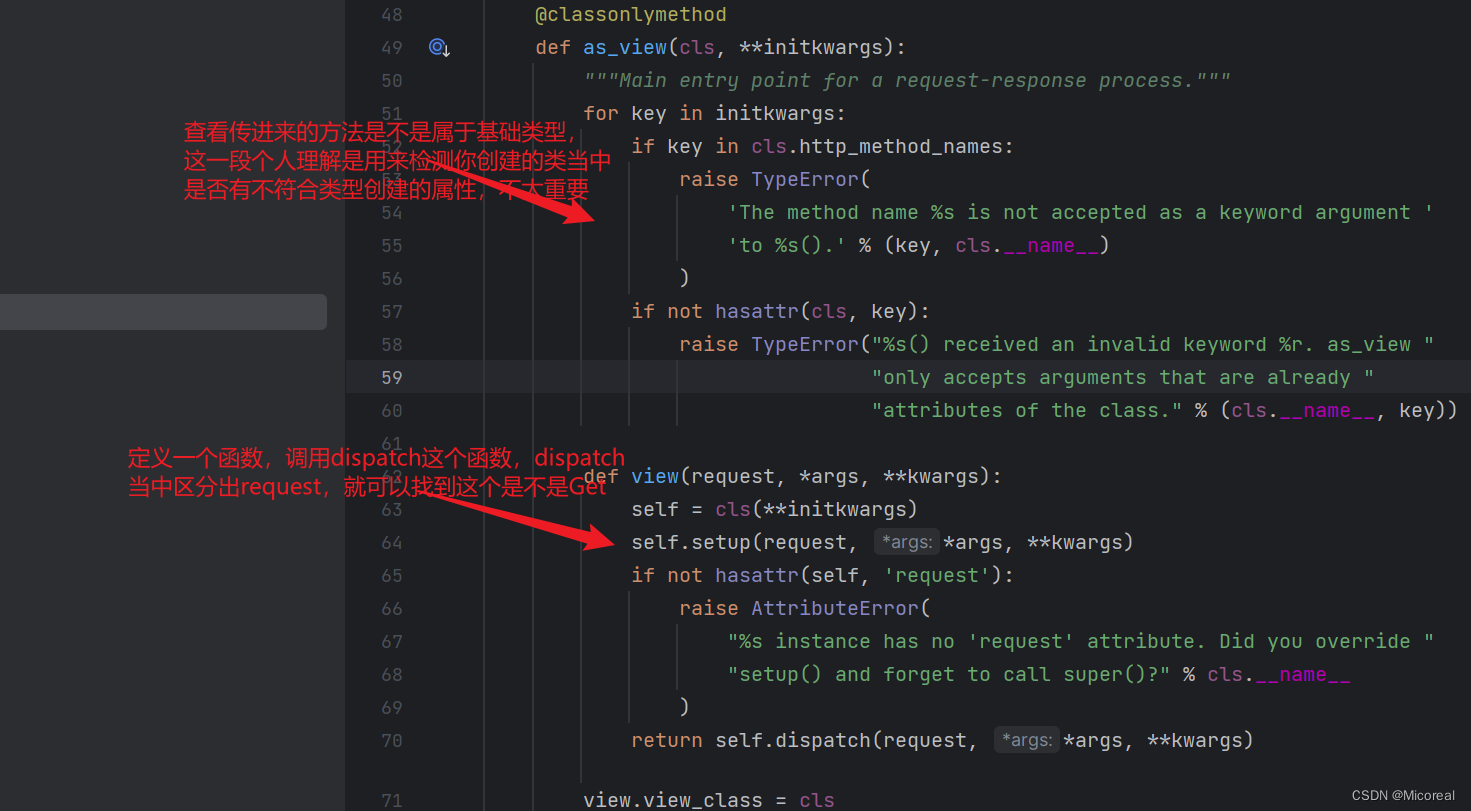Viewport: 1471px width, 811px height.
Task: Click the "%s() received an invalid keyword" string
Action: (1152, 344)
